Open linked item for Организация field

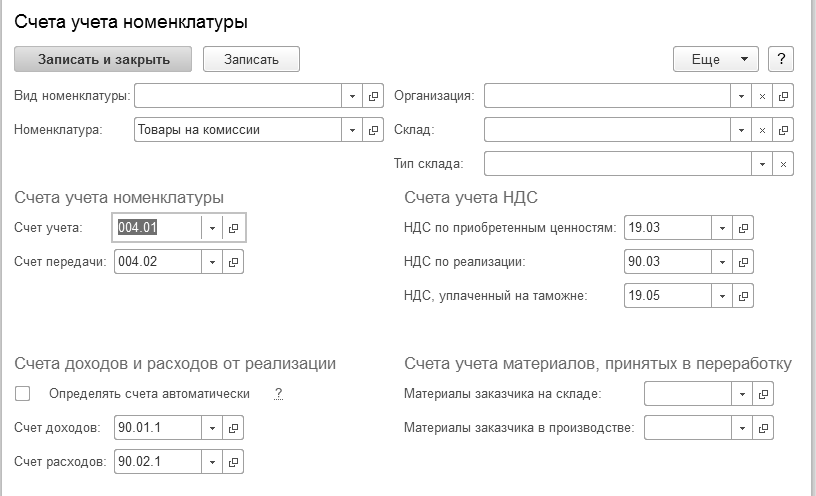tap(784, 96)
